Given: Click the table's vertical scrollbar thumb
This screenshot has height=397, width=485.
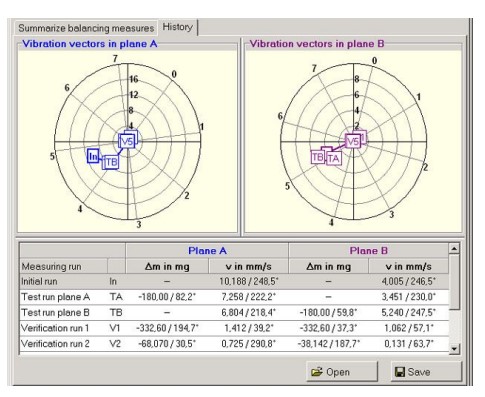Looking at the screenshot, I should coord(454,282).
